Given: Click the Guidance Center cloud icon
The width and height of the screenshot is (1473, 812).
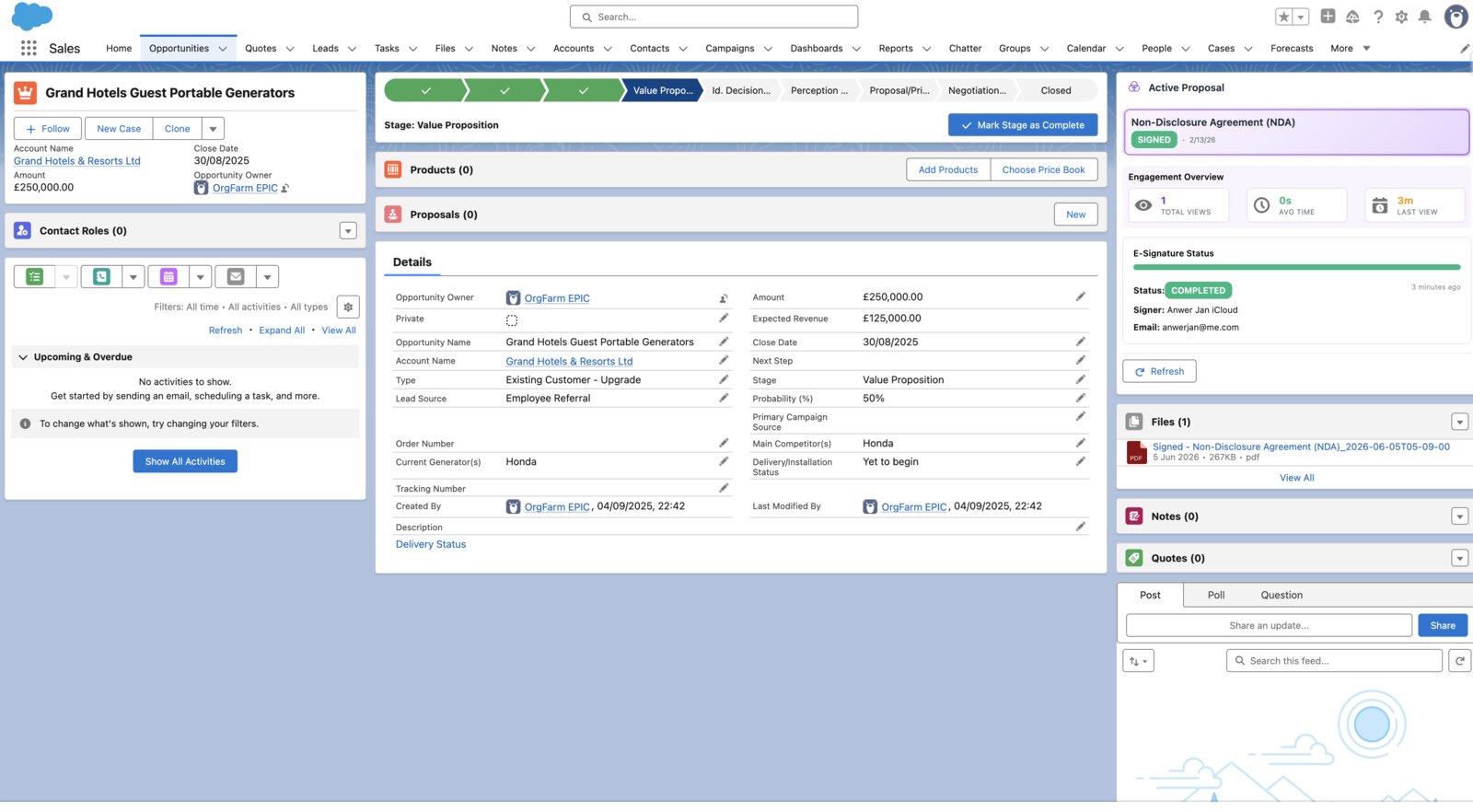Looking at the screenshot, I should click(1352, 17).
